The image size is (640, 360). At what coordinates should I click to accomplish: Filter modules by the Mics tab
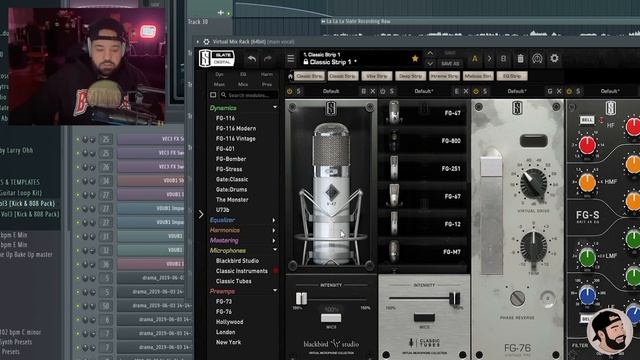(243, 84)
